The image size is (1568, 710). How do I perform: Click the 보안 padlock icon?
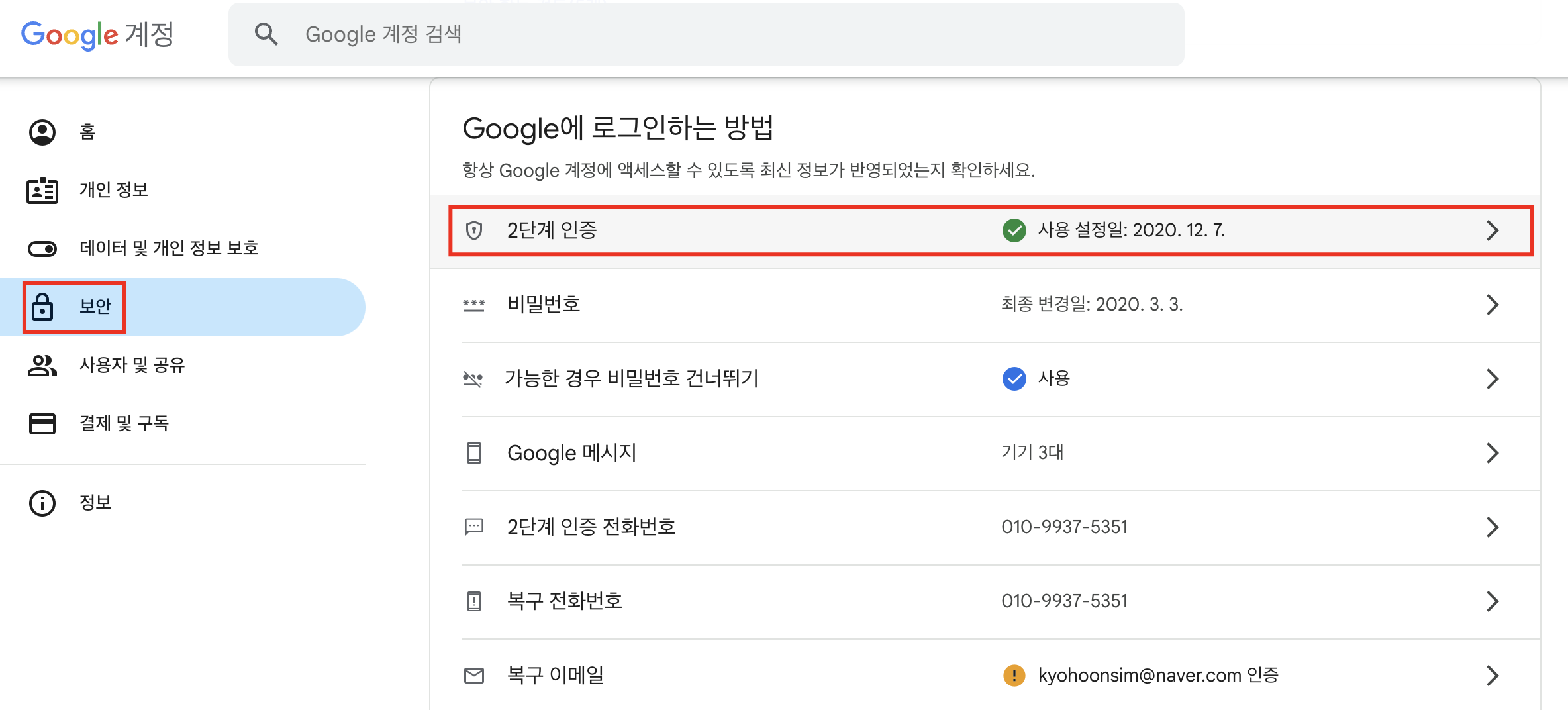(42, 307)
